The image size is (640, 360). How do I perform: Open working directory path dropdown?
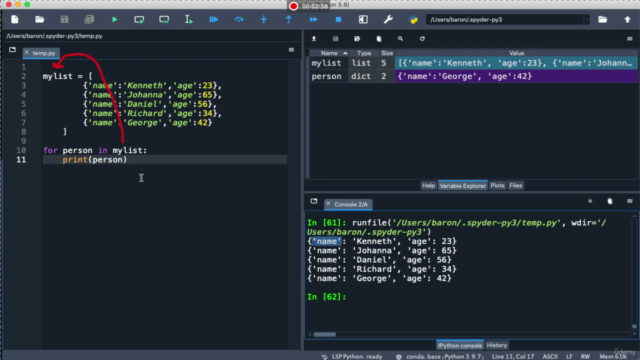point(587,20)
